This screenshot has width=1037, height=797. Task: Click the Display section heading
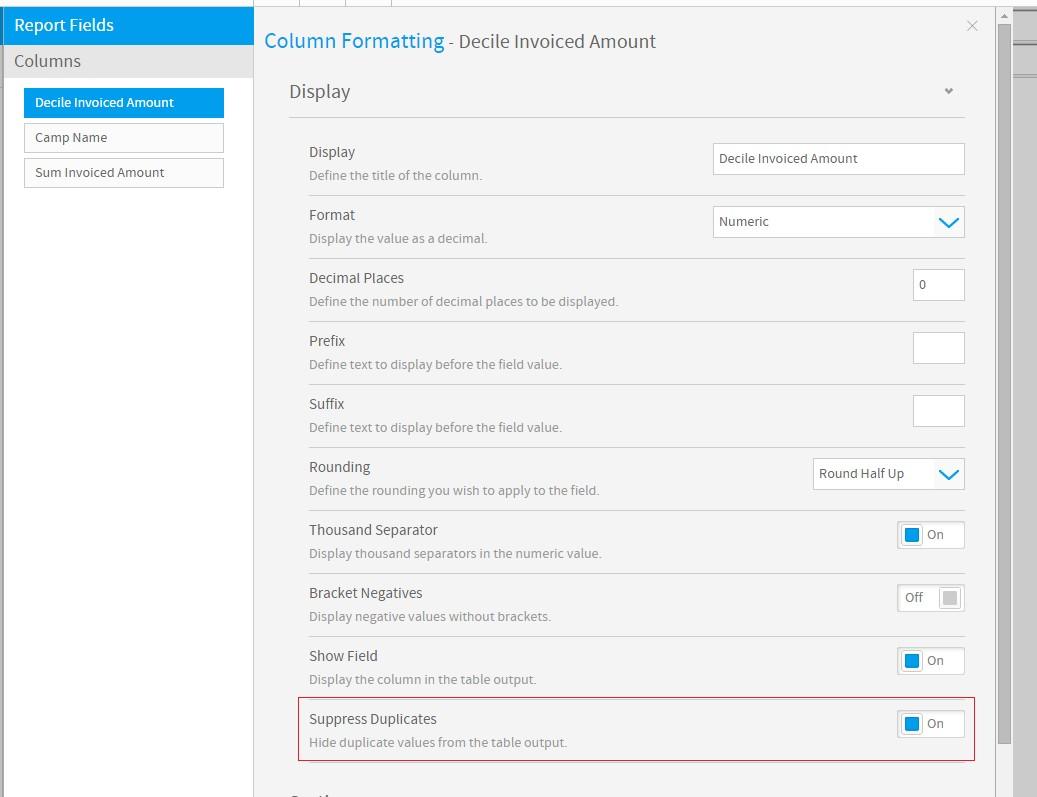[319, 91]
